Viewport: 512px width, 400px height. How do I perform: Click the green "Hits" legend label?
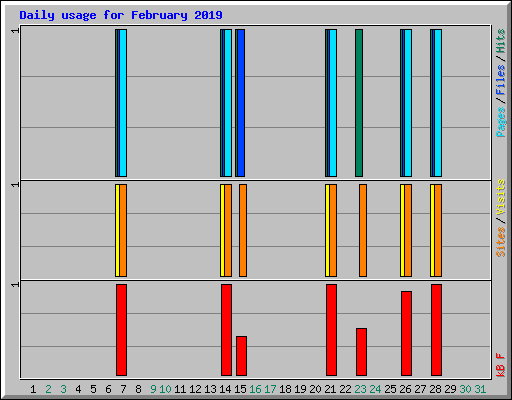click(x=501, y=41)
